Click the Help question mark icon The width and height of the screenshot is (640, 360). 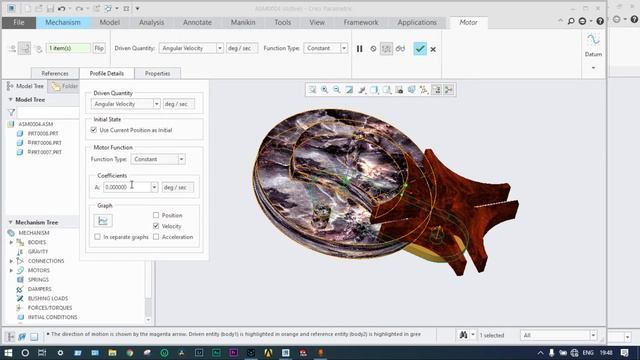coord(600,21)
